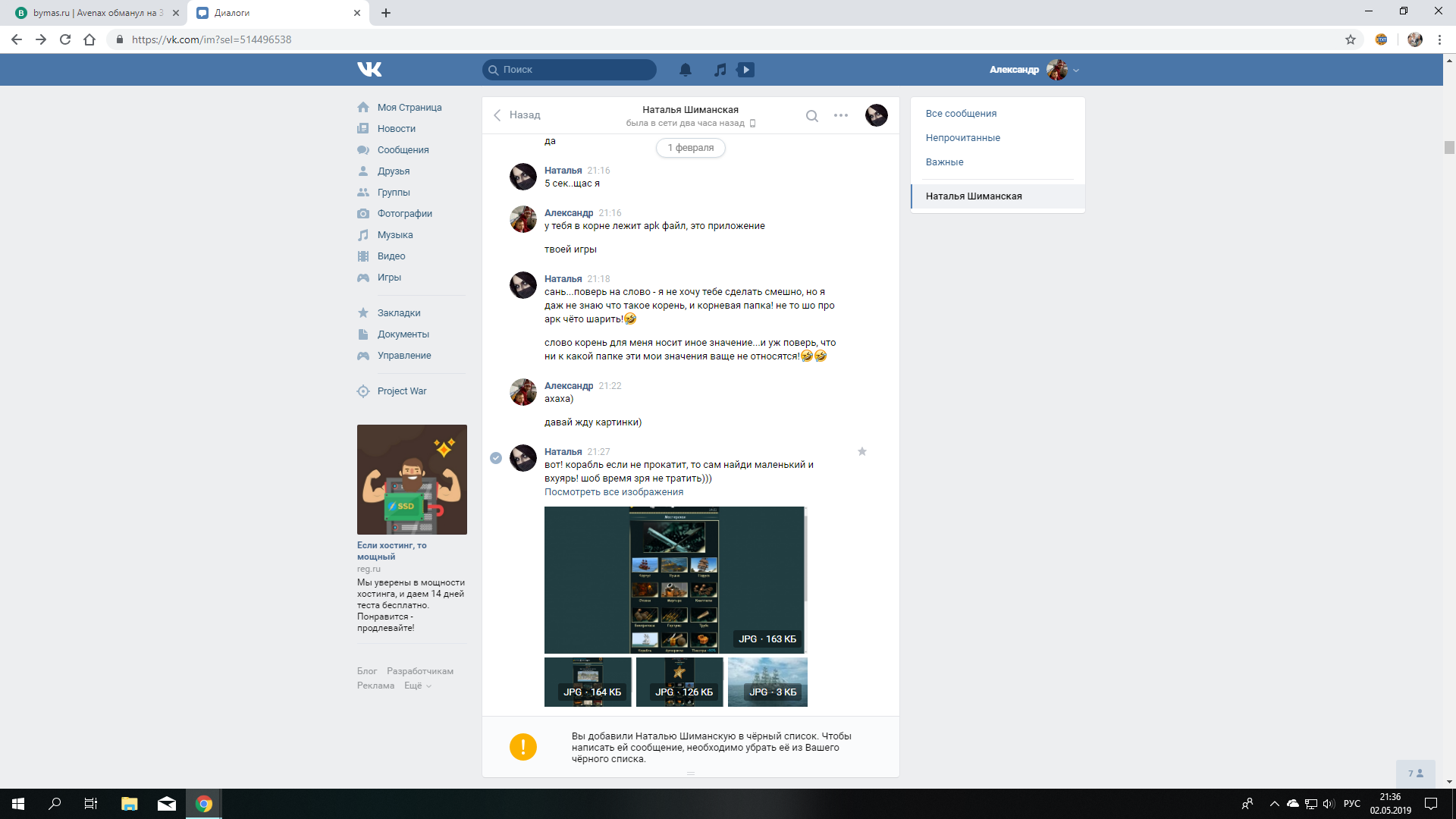Open the Непрочитанные messages filter

[x=962, y=138]
